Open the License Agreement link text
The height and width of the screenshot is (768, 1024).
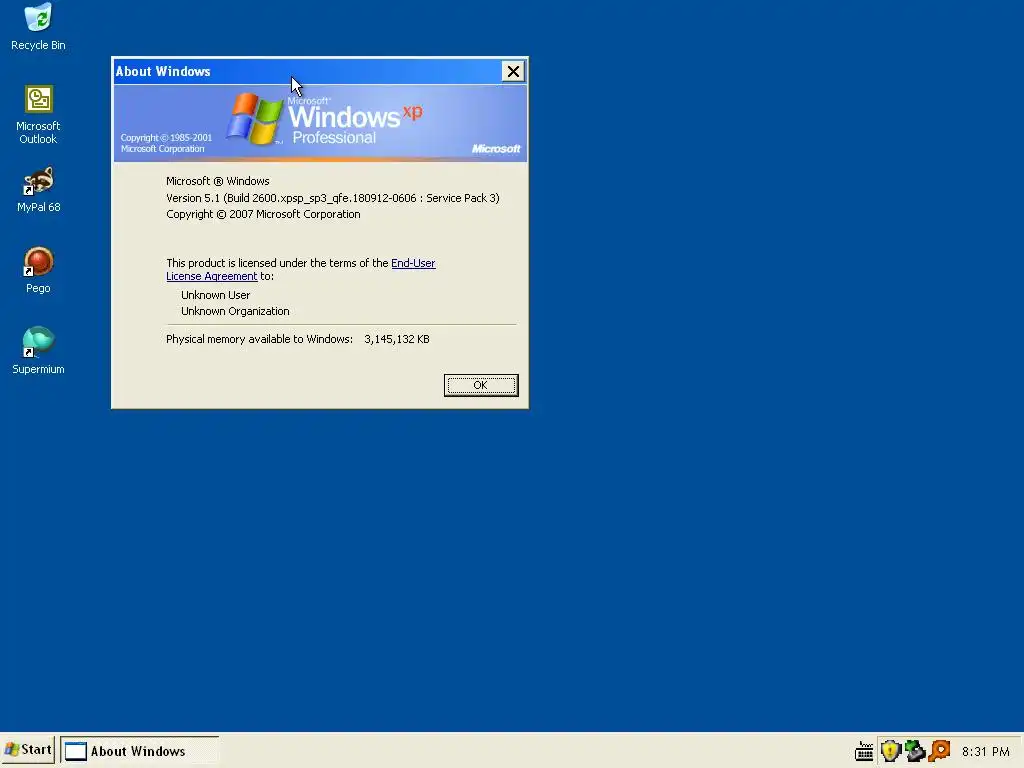coord(212,276)
